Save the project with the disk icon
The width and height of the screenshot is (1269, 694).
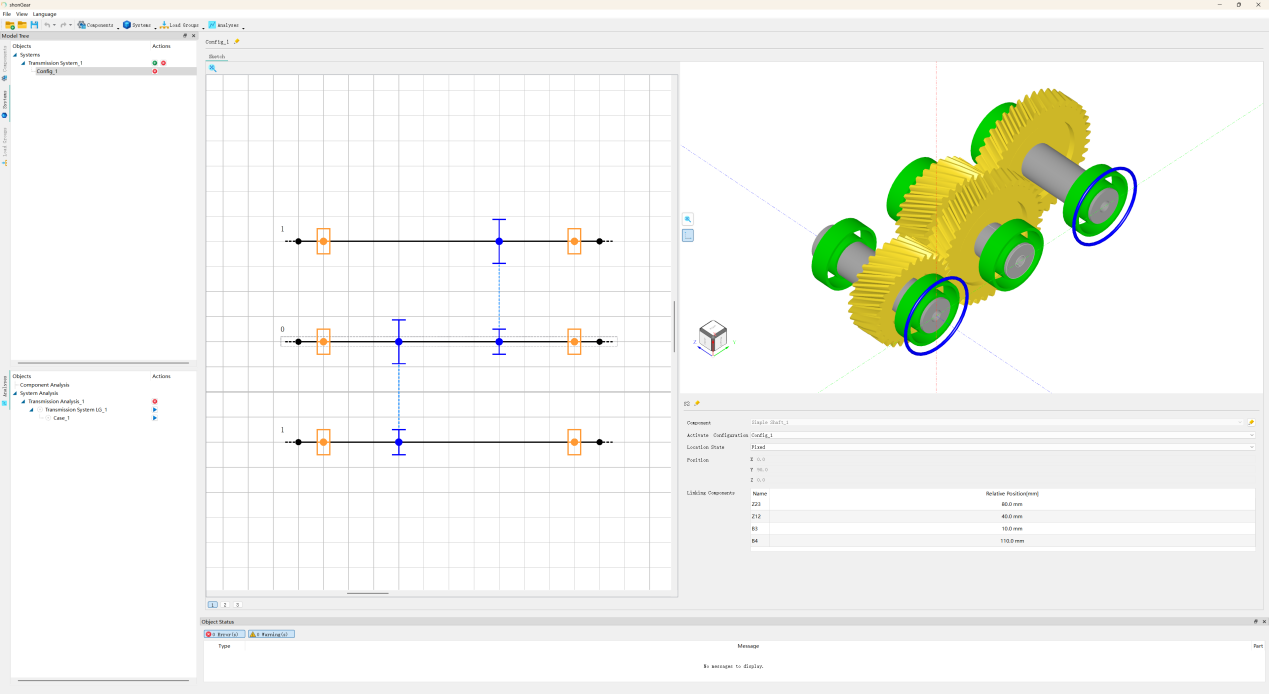coord(34,24)
